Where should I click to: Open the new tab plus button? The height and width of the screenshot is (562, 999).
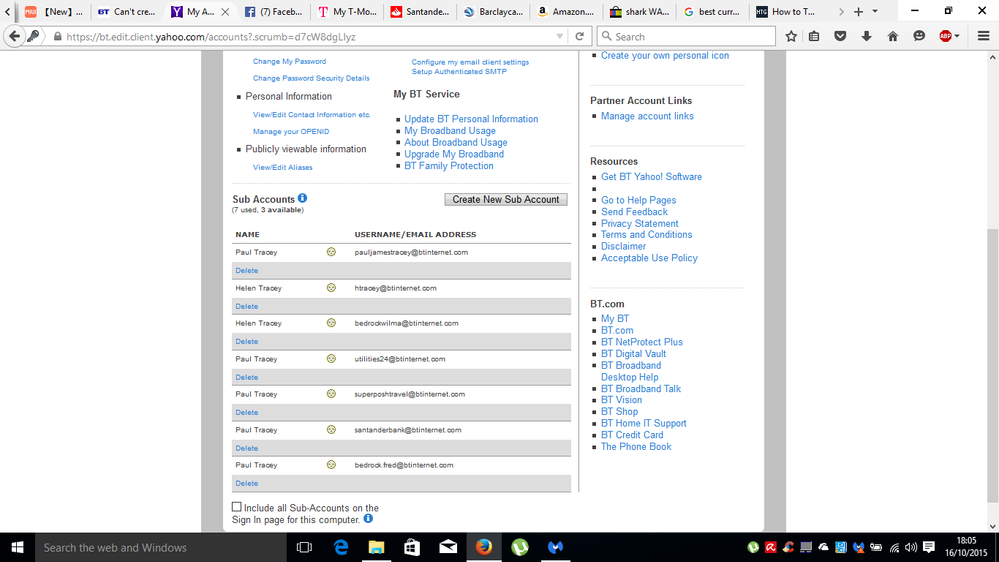(858, 11)
